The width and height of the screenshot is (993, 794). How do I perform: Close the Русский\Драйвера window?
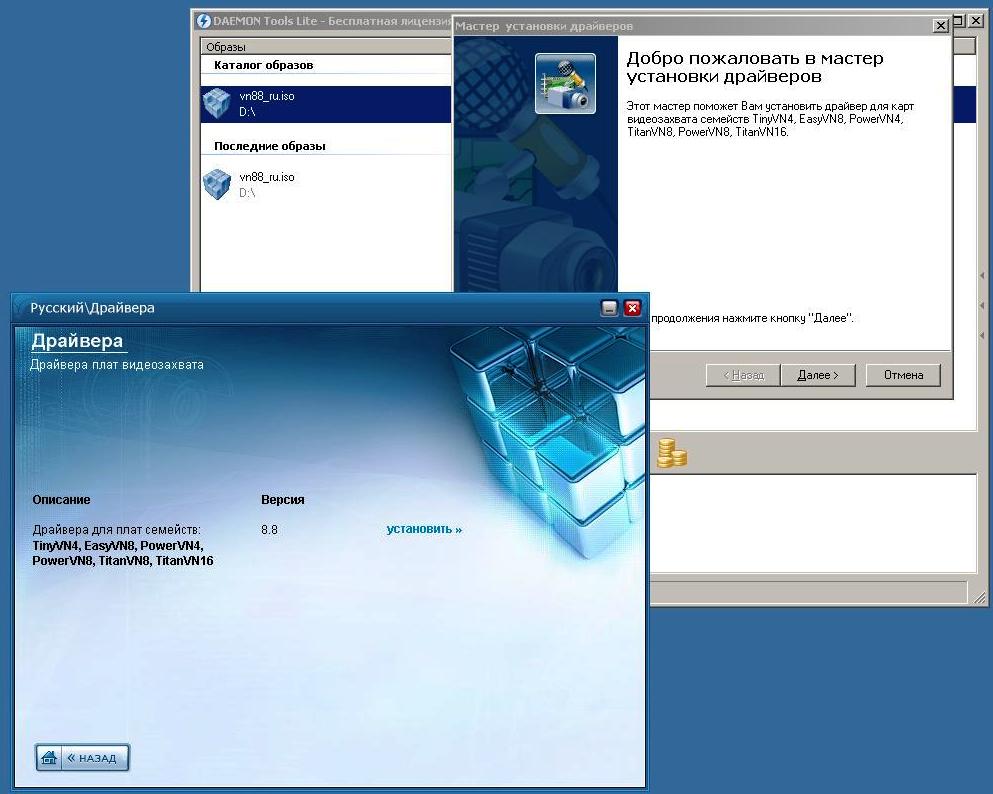(x=631, y=308)
